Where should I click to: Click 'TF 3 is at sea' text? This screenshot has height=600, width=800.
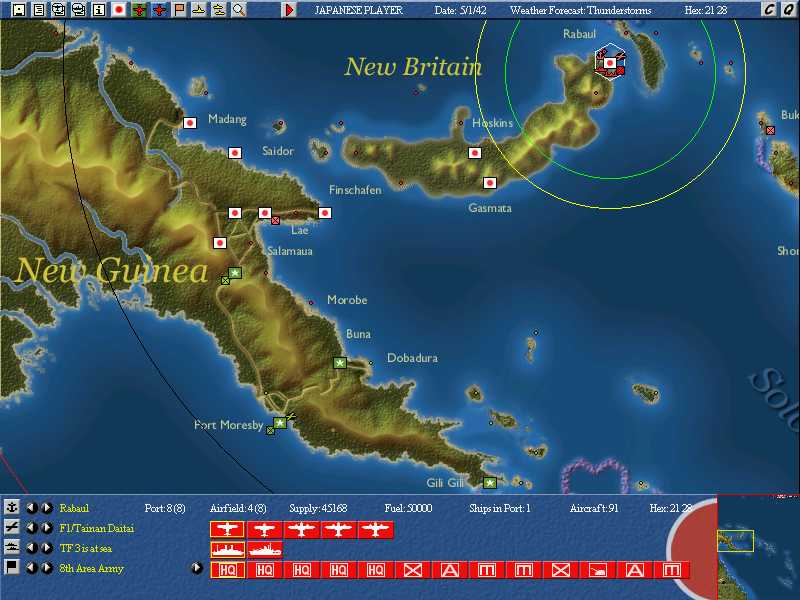tap(86, 548)
